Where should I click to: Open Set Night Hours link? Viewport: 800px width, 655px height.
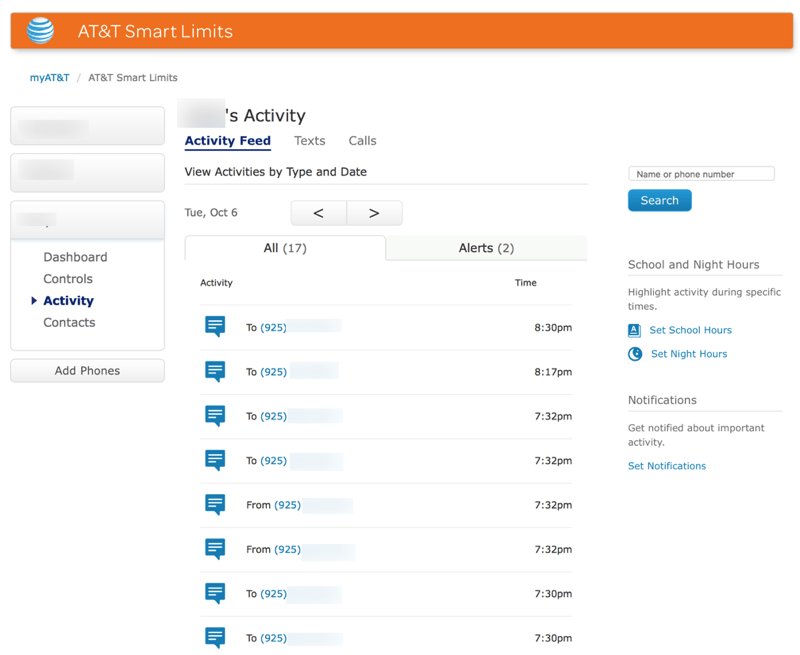coord(689,354)
